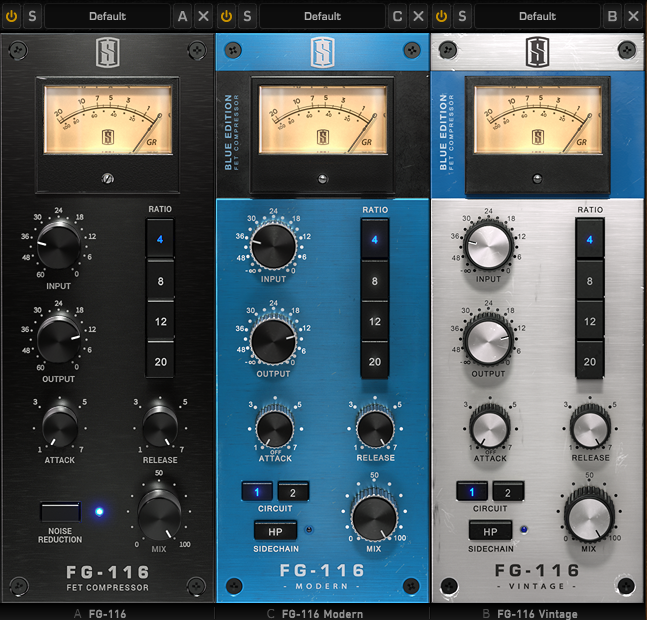Click the 'FG-116 Vintage' slot label at bottom
Image resolution: width=647 pixels, height=620 pixels.
coord(537,614)
